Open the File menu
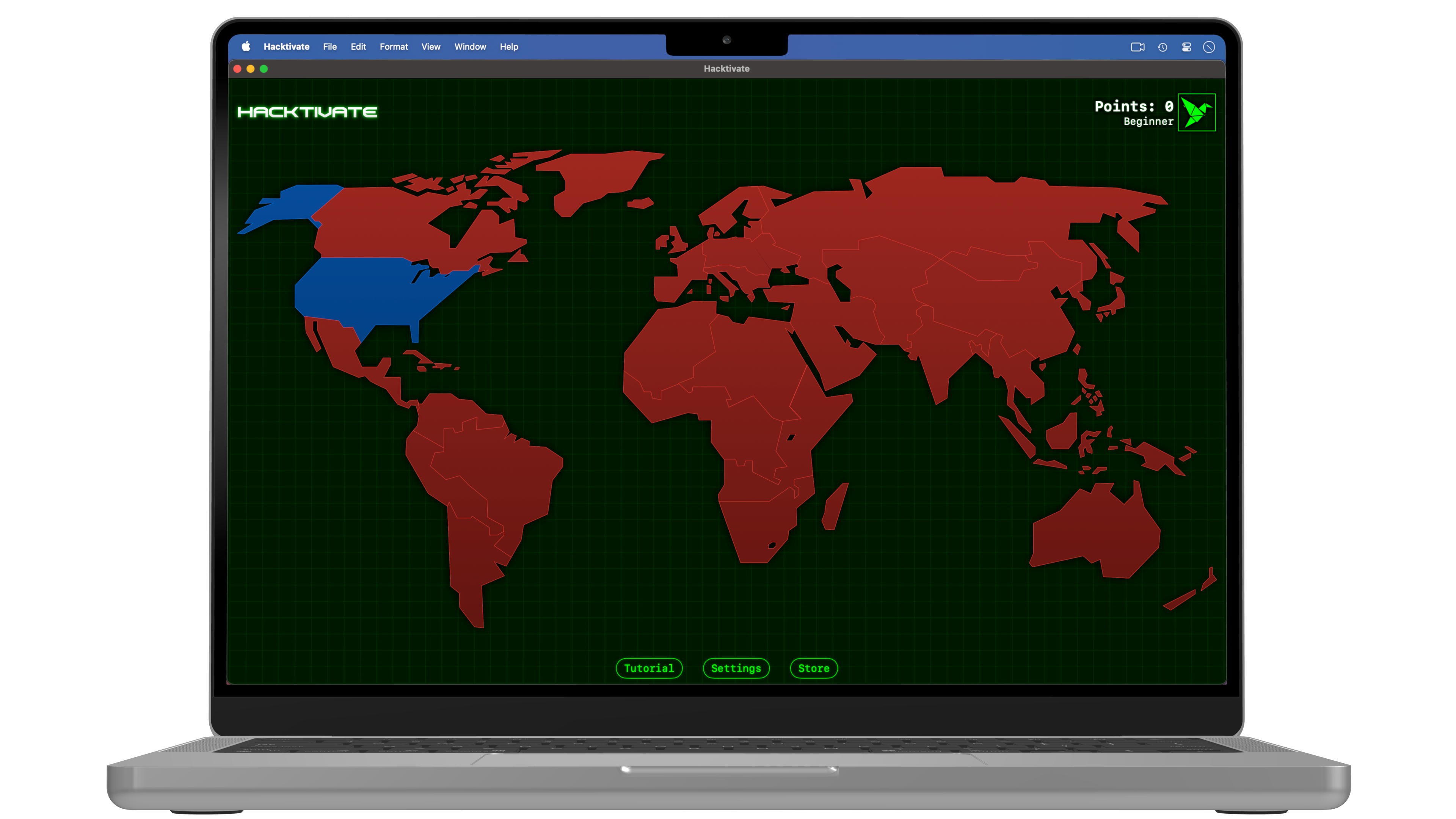 329,47
